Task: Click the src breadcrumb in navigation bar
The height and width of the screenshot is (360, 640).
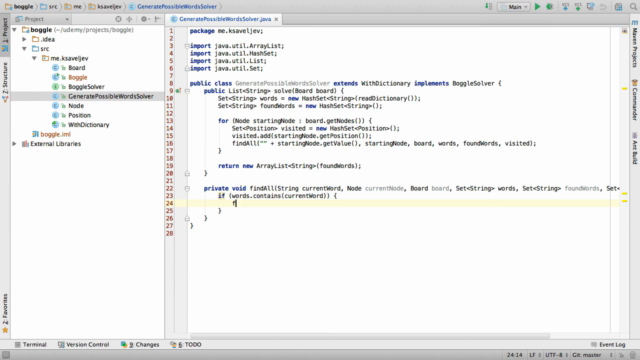Action: tap(49, 7)
